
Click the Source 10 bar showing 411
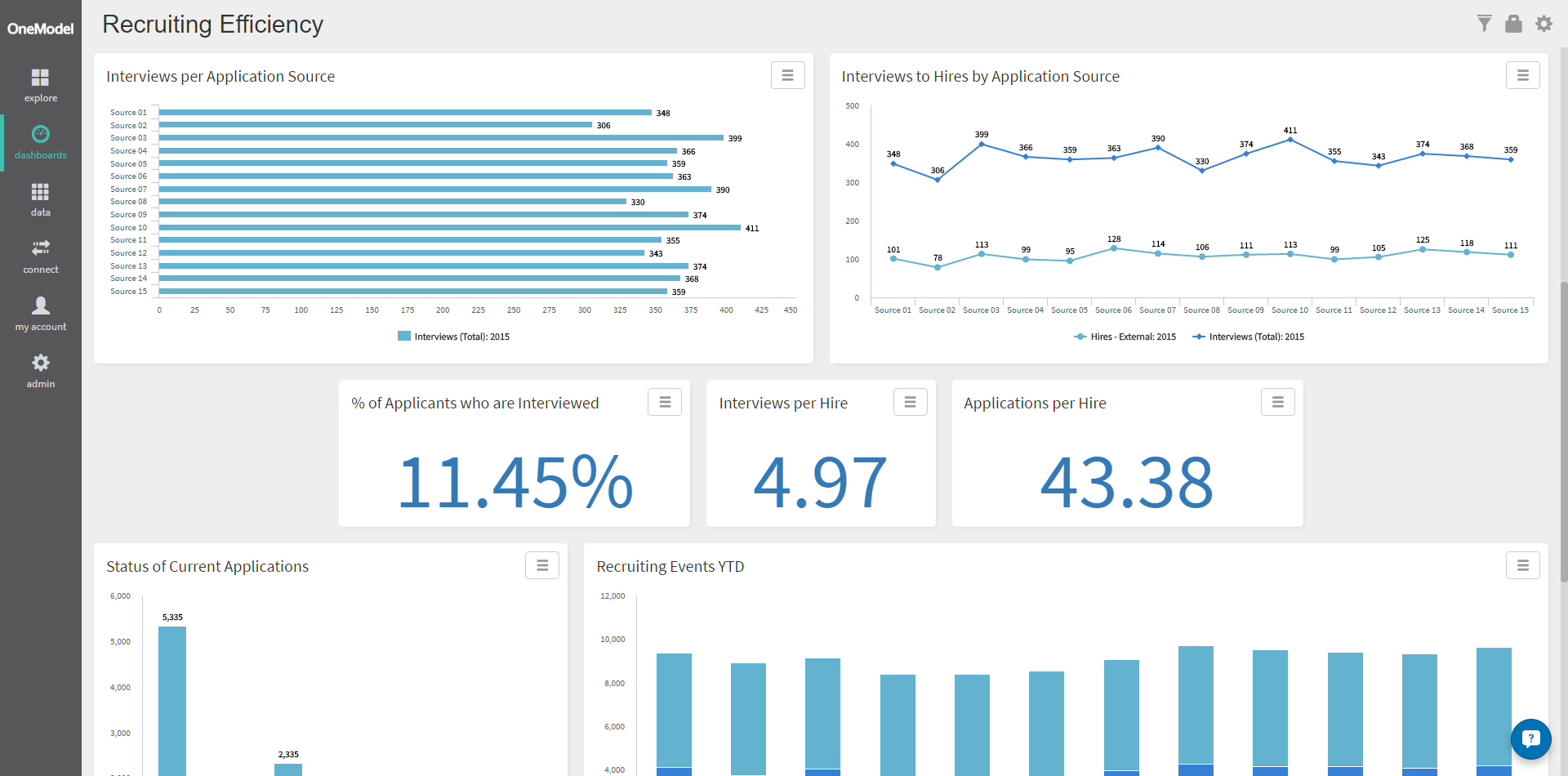pyautogui.click(x=449, y=227)
